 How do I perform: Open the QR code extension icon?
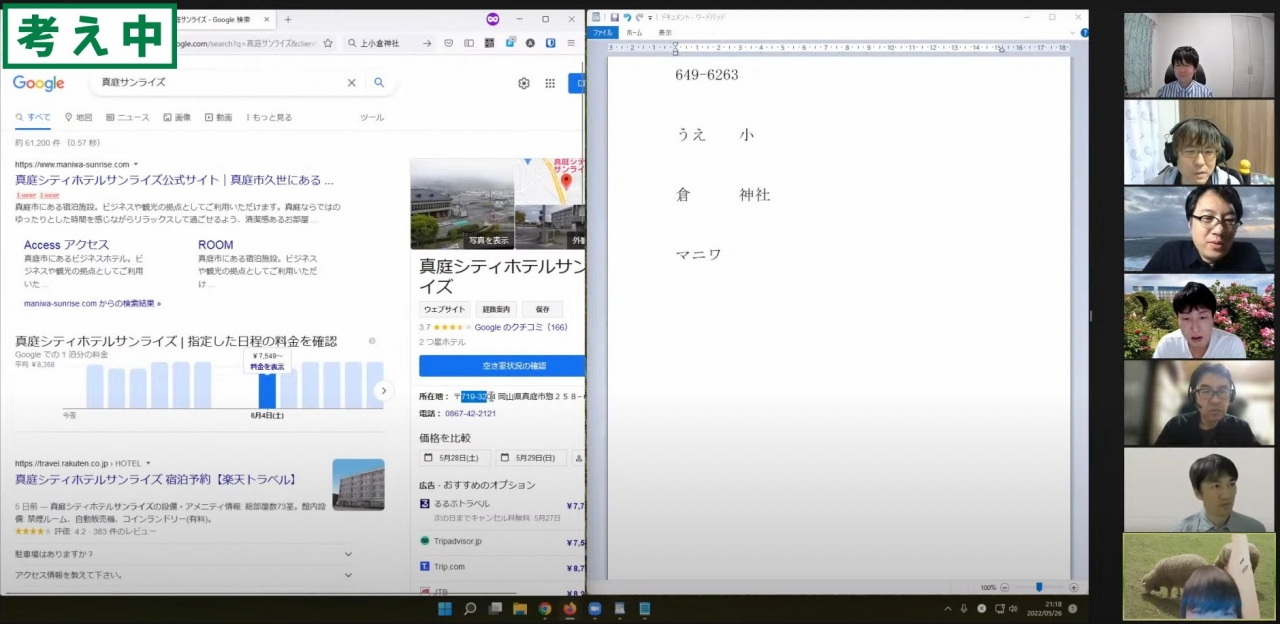pos(489,43)
